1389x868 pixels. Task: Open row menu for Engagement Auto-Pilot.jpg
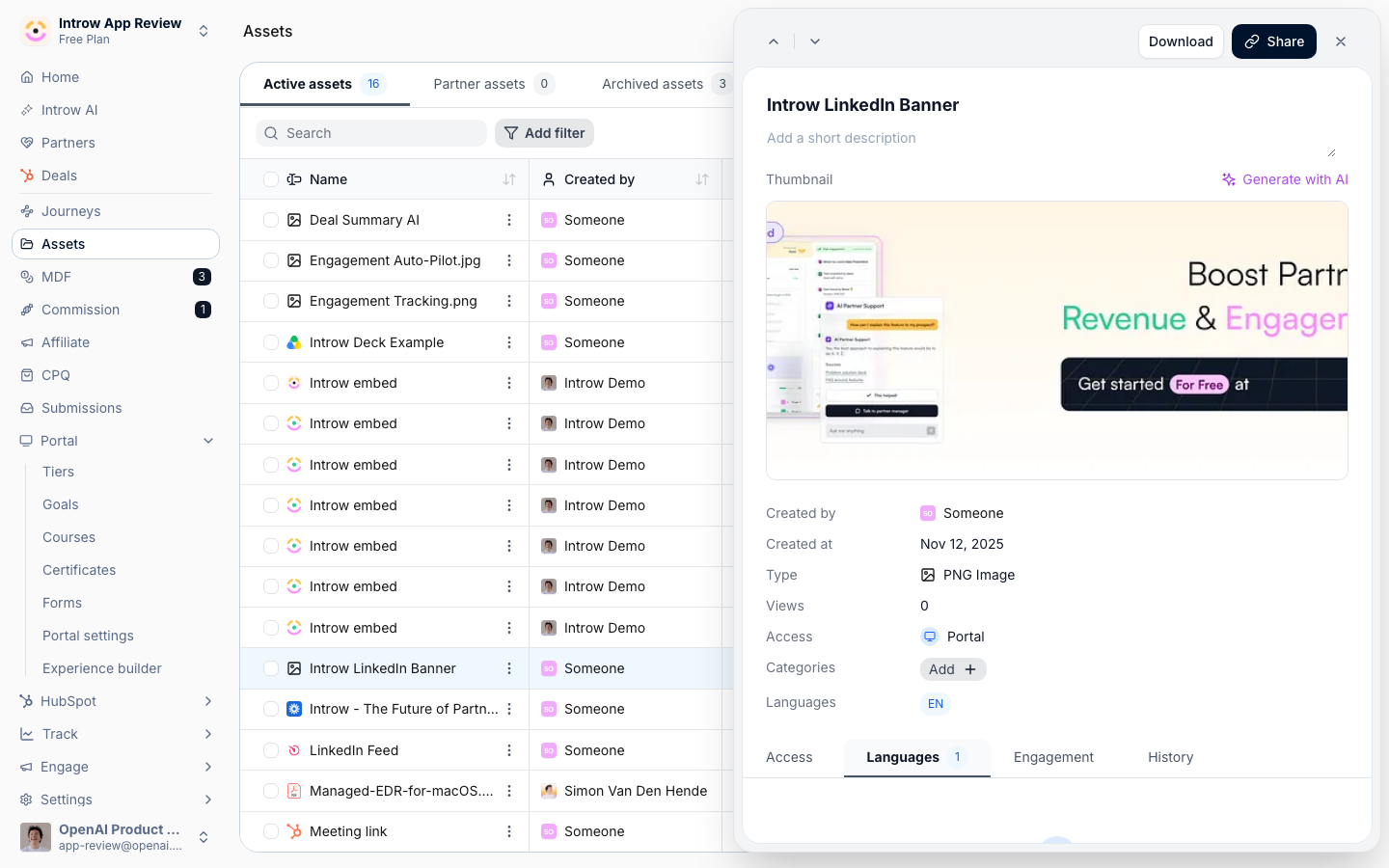509,260
